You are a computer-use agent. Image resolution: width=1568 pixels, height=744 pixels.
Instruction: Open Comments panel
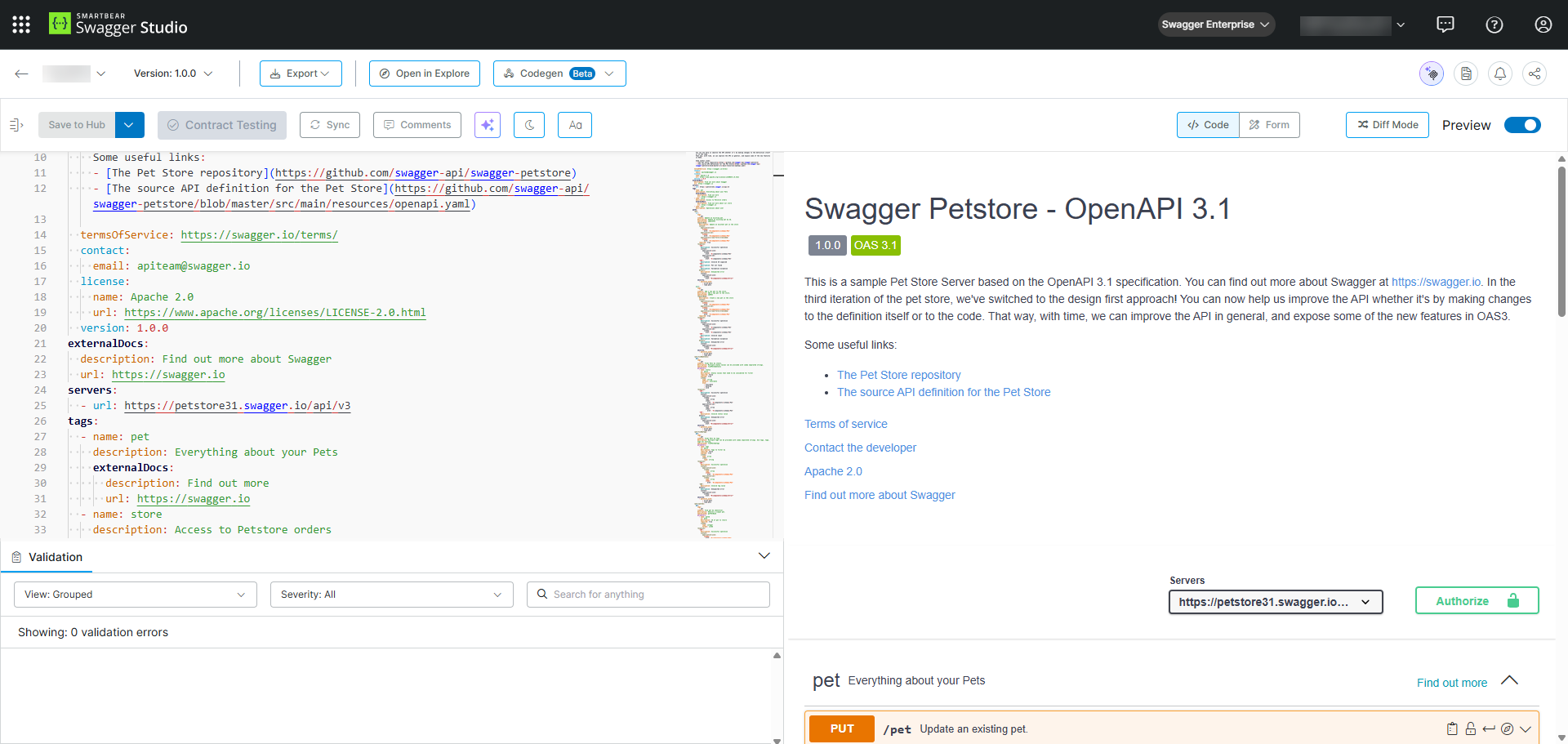[416, 124]
